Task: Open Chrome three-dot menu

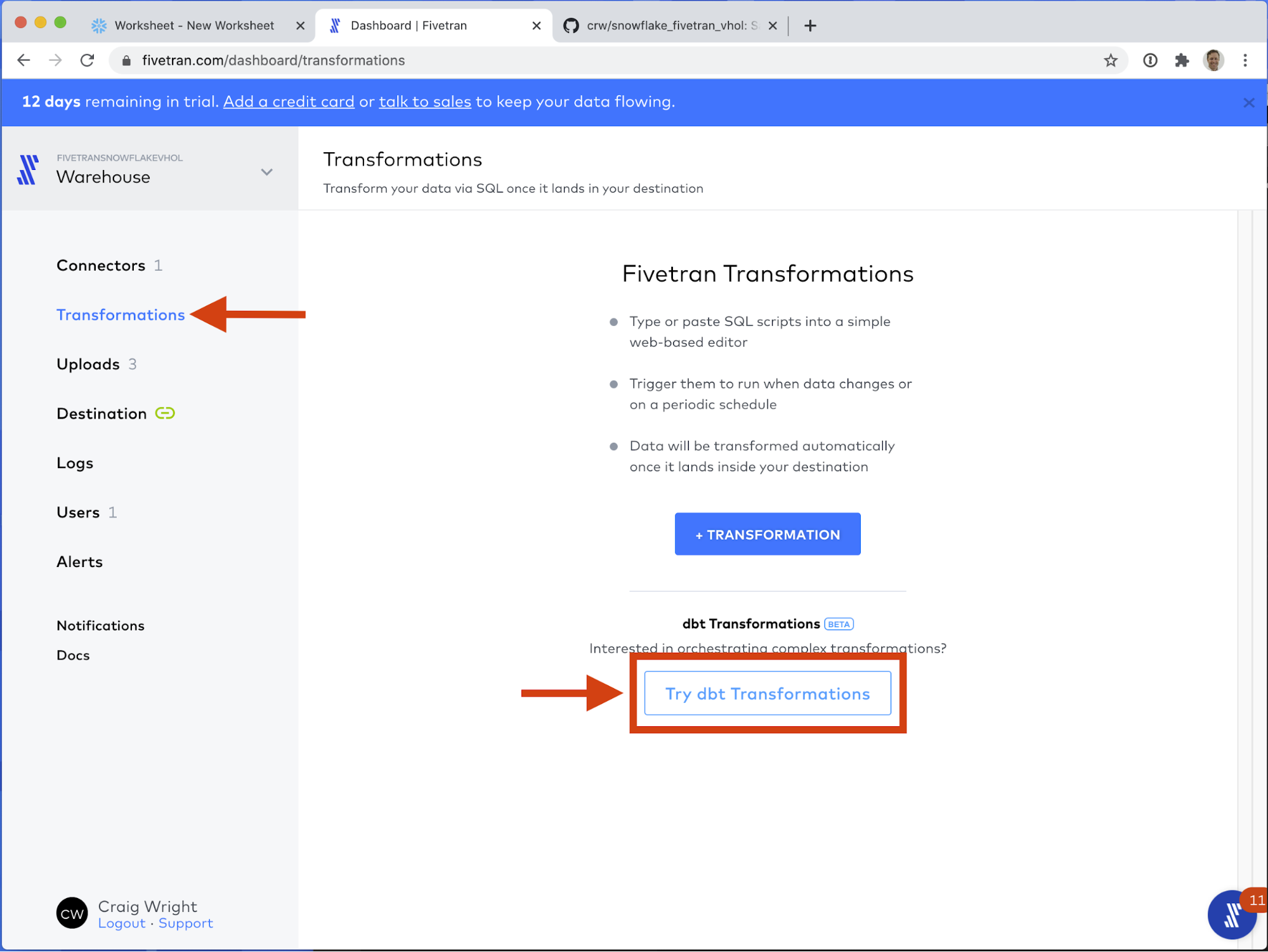Action: [x=1245, y=60]
